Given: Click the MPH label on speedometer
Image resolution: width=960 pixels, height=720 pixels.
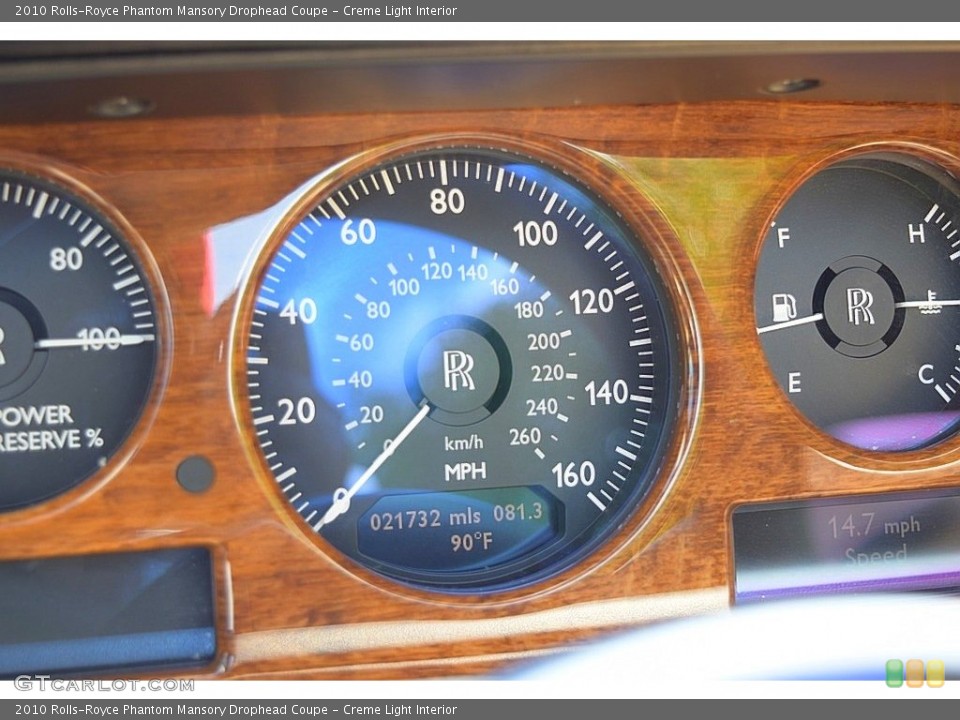Looking at the screenshot, I should (465, 471).
